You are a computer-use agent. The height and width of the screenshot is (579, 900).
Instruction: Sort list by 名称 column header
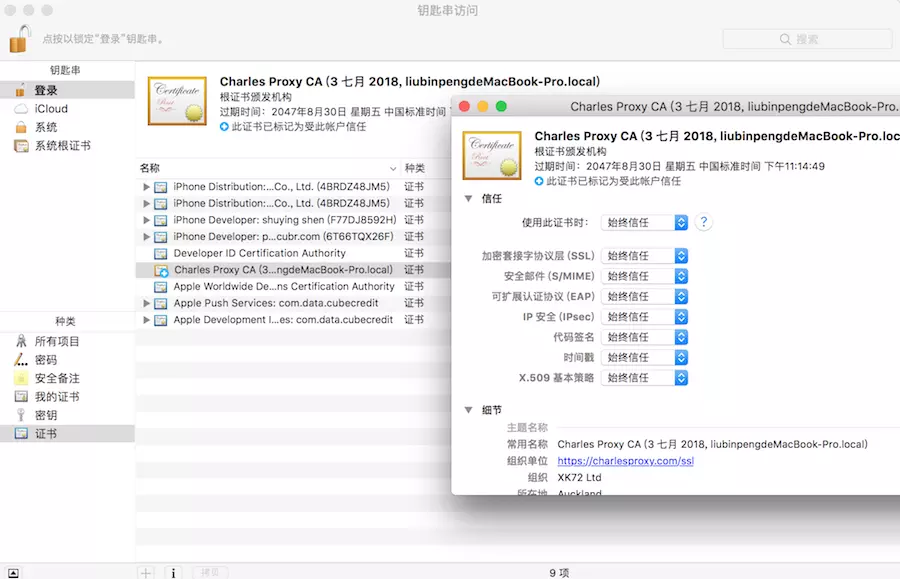click(x=260, y=168)
